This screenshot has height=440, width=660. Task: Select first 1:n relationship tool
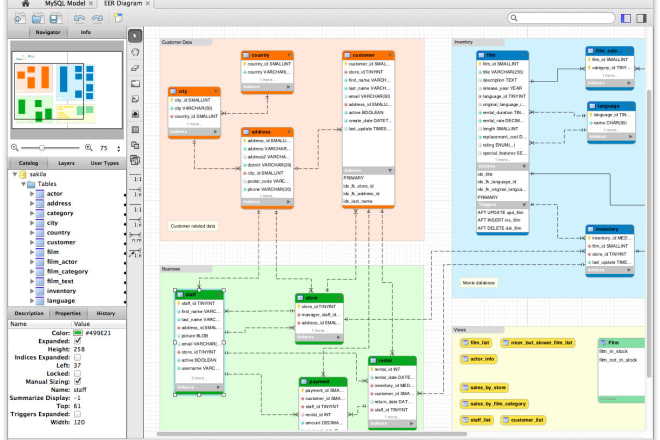[x=136, y=193]
